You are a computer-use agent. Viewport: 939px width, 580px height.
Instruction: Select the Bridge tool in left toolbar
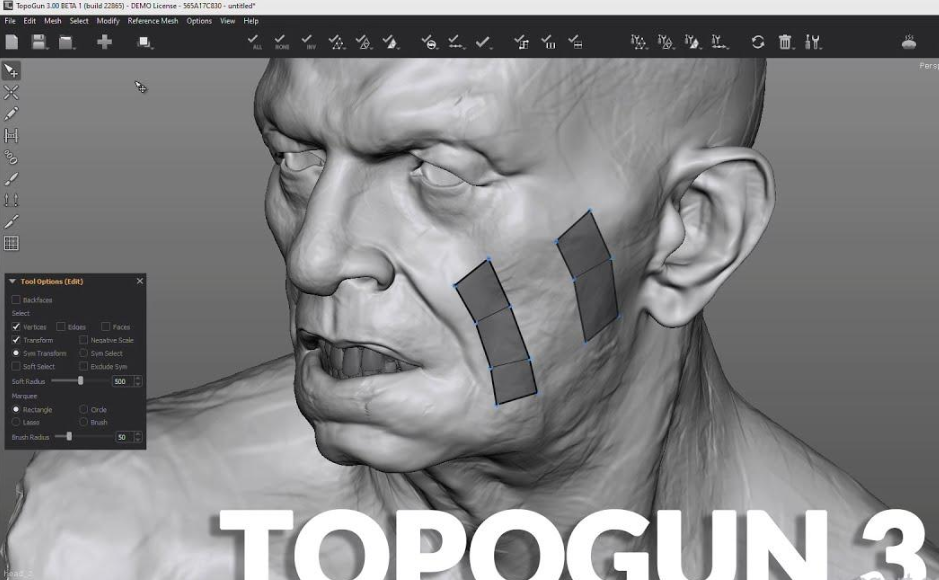(x=12, y=136)
